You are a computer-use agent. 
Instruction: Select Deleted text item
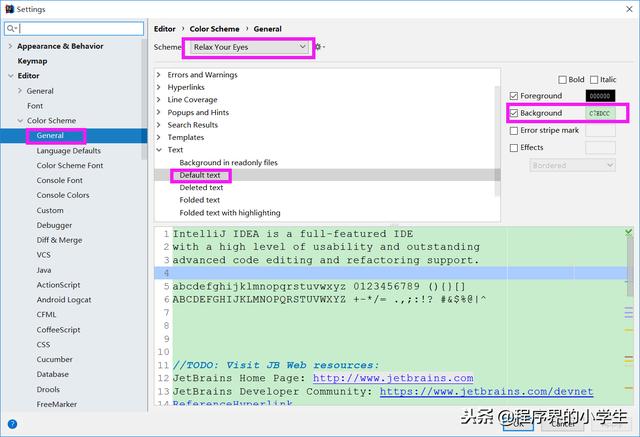201,188
